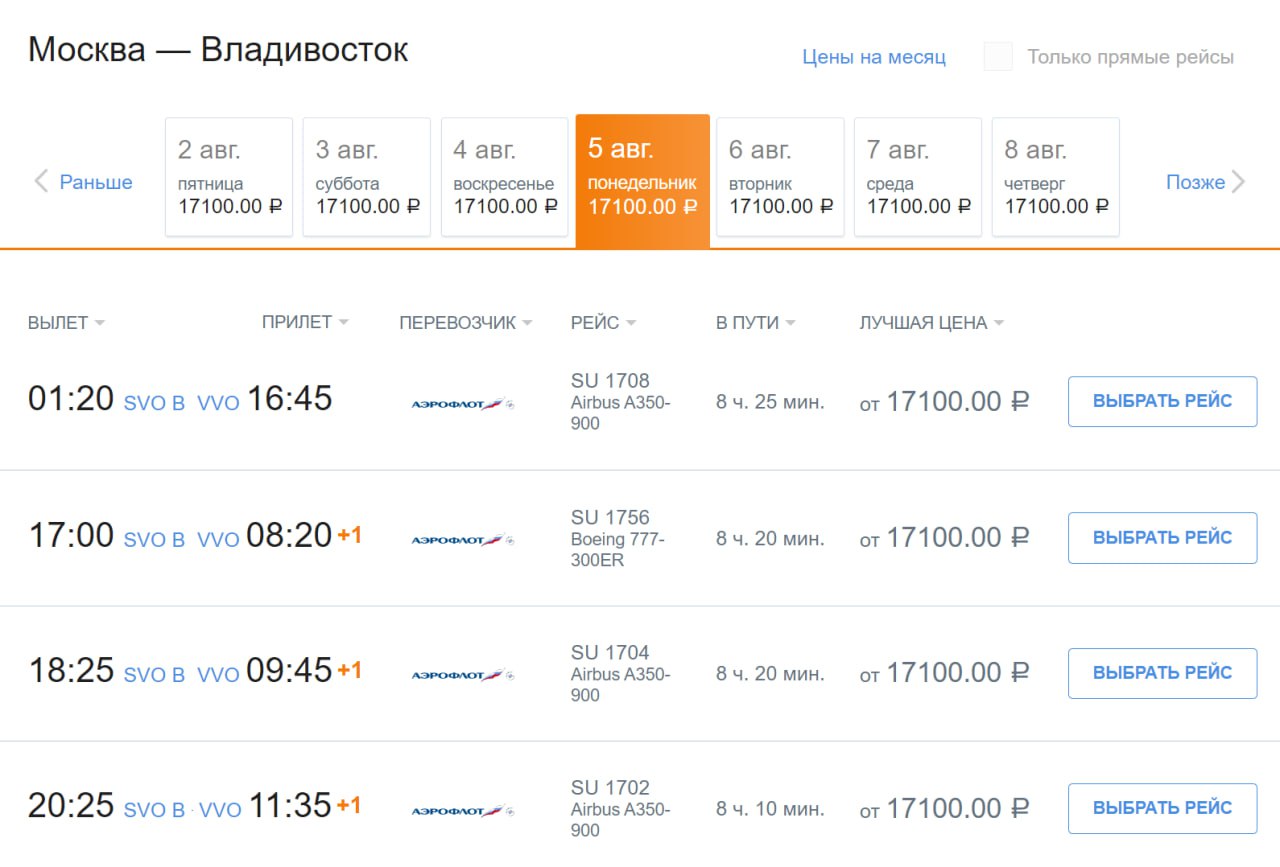Enable 'Только прямые рейсы' checkbox

(x=998, y=57)
